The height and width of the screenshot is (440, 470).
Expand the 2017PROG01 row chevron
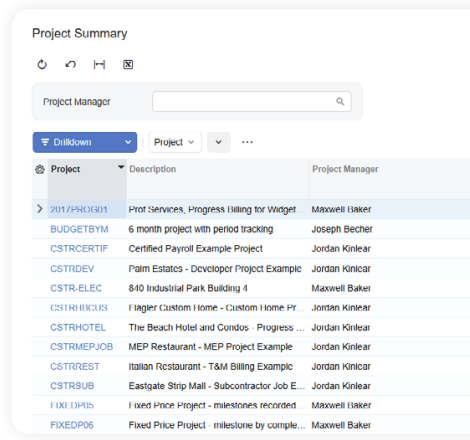coord(40,209)
